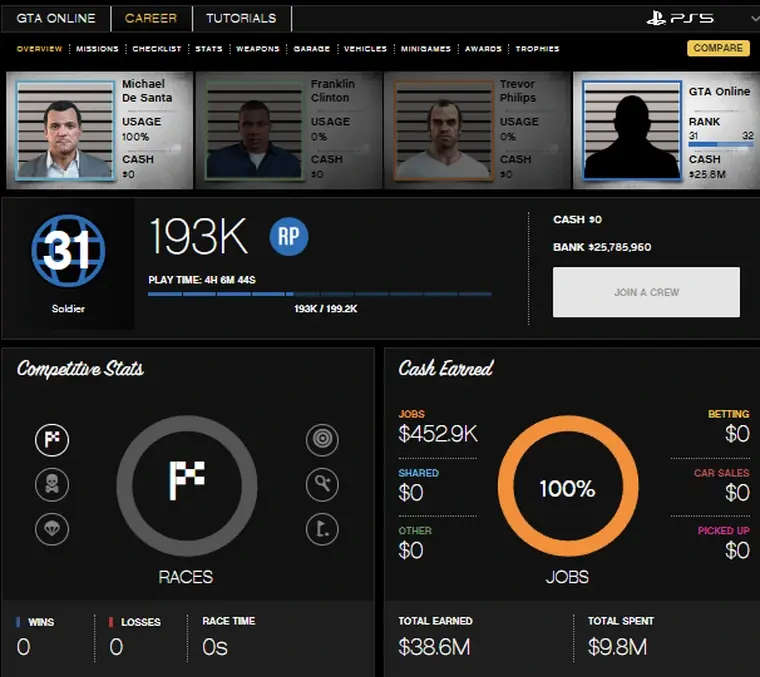Screen dimensions: 760x677
Task: Select the Tennis racket icon
Action: pos(322,484)
